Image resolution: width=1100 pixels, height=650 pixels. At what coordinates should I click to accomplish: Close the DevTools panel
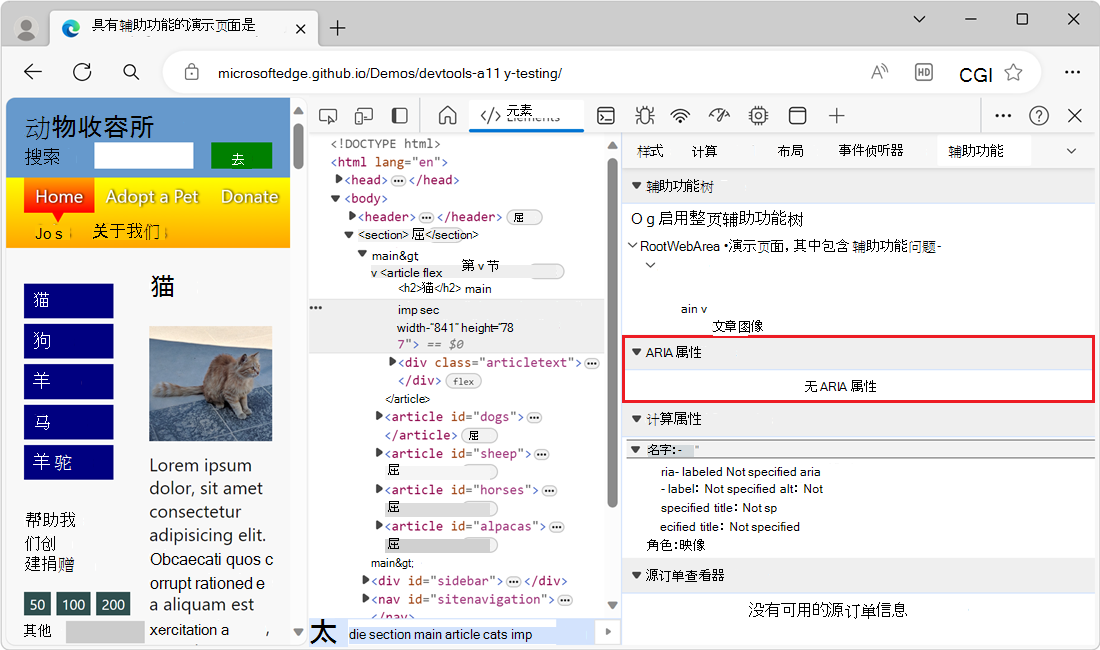[x=1075, y=116]
